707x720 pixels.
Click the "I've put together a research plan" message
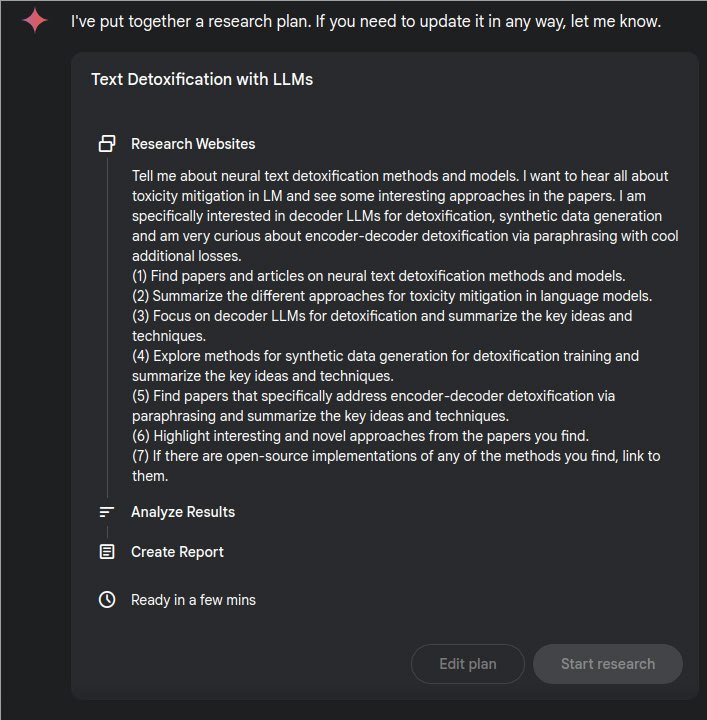(x=366, y=21)
